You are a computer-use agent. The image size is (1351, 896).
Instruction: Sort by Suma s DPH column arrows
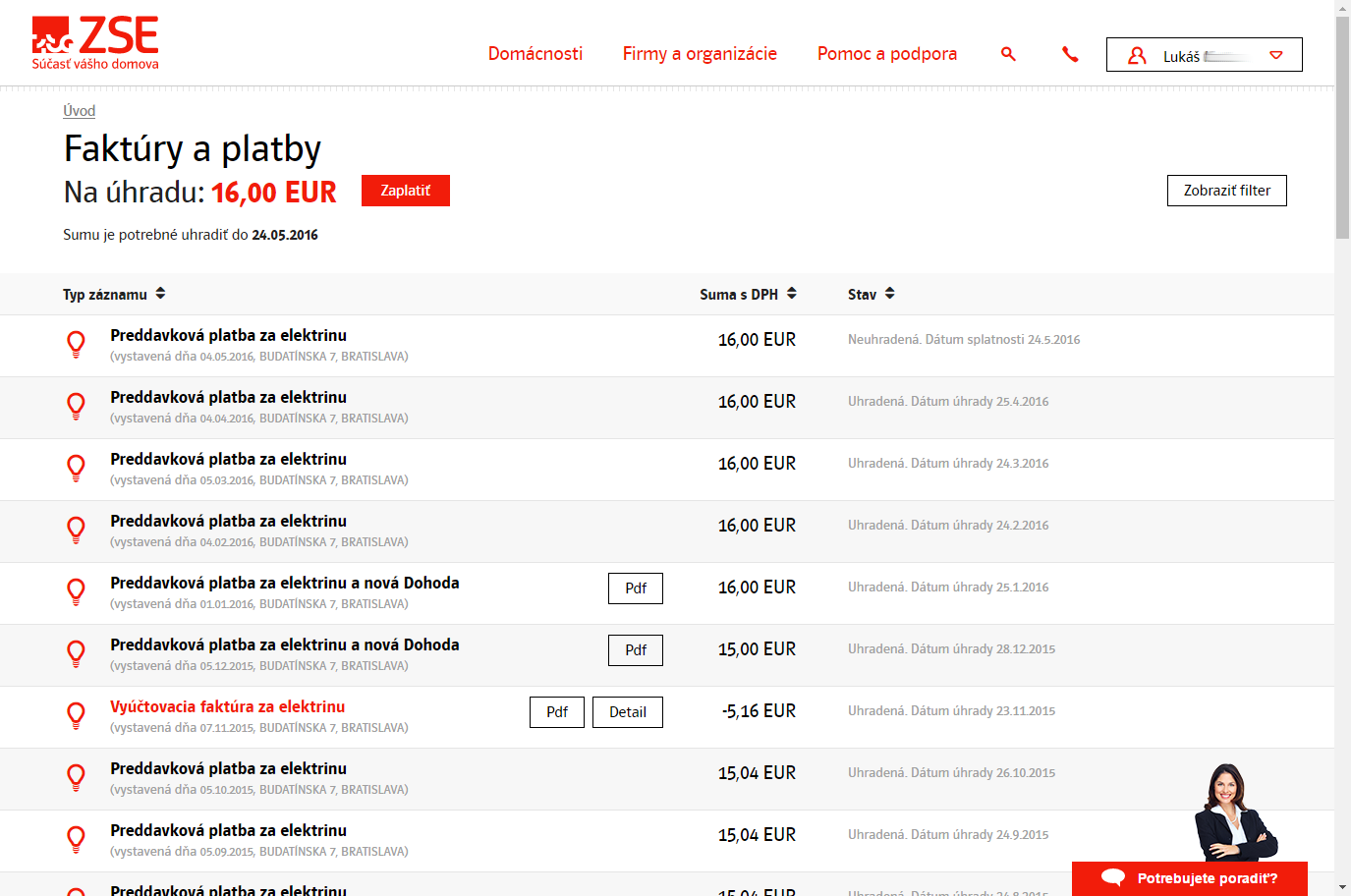(x=792, y=294)
